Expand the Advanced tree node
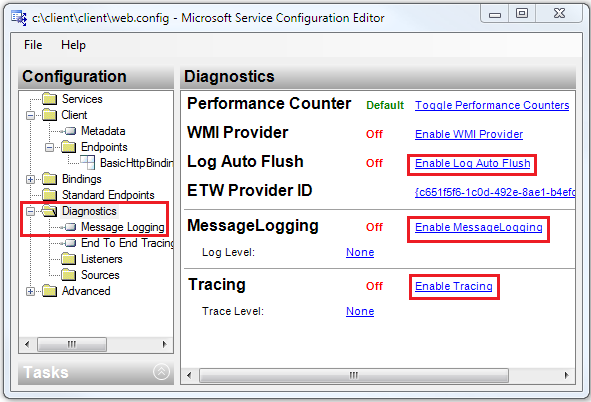The height and width of the screenshot is (402, 591). [x=31, y=291]
